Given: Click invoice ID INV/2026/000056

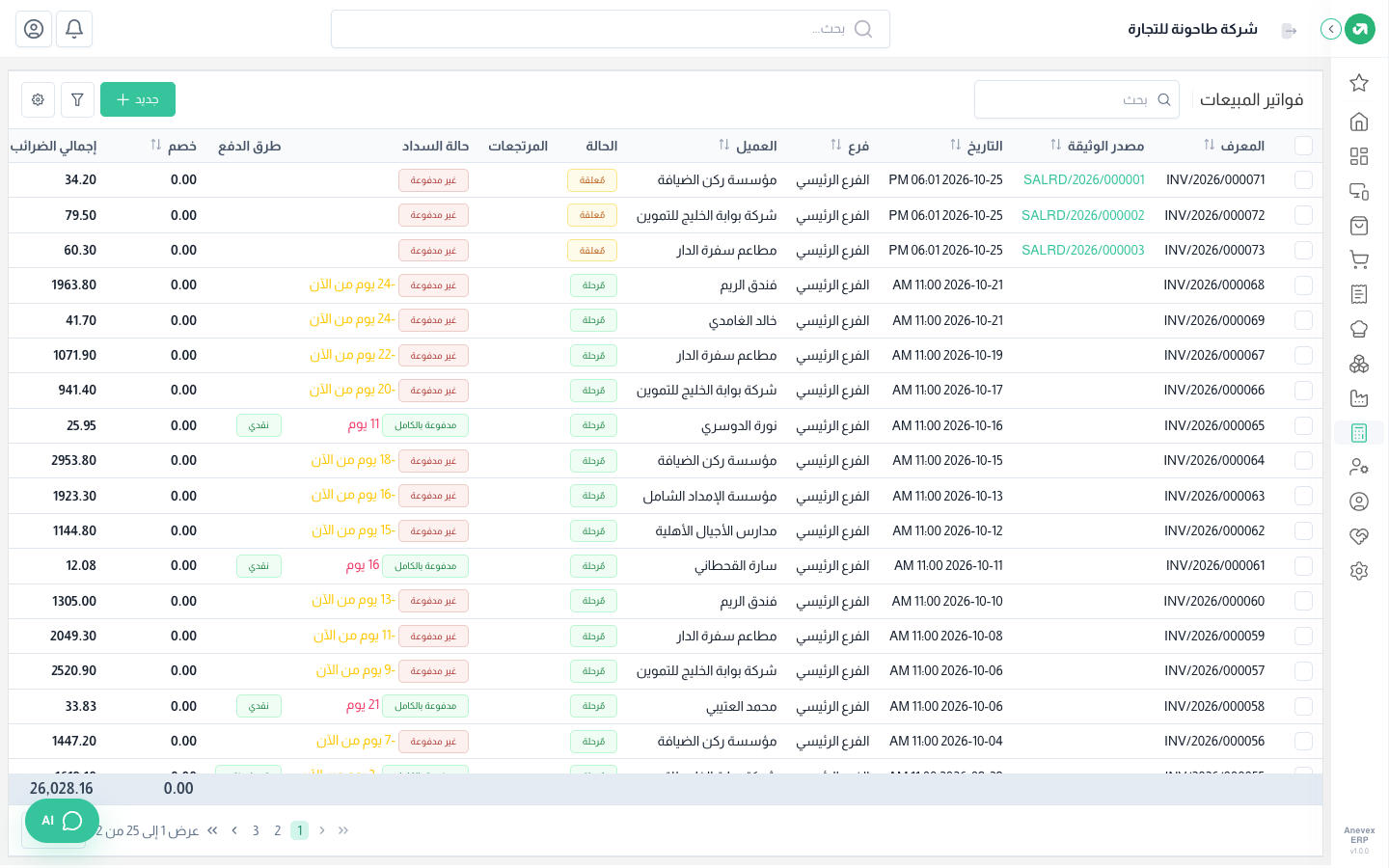Looking at the screenshot, I should click(x=1214, y=742).
